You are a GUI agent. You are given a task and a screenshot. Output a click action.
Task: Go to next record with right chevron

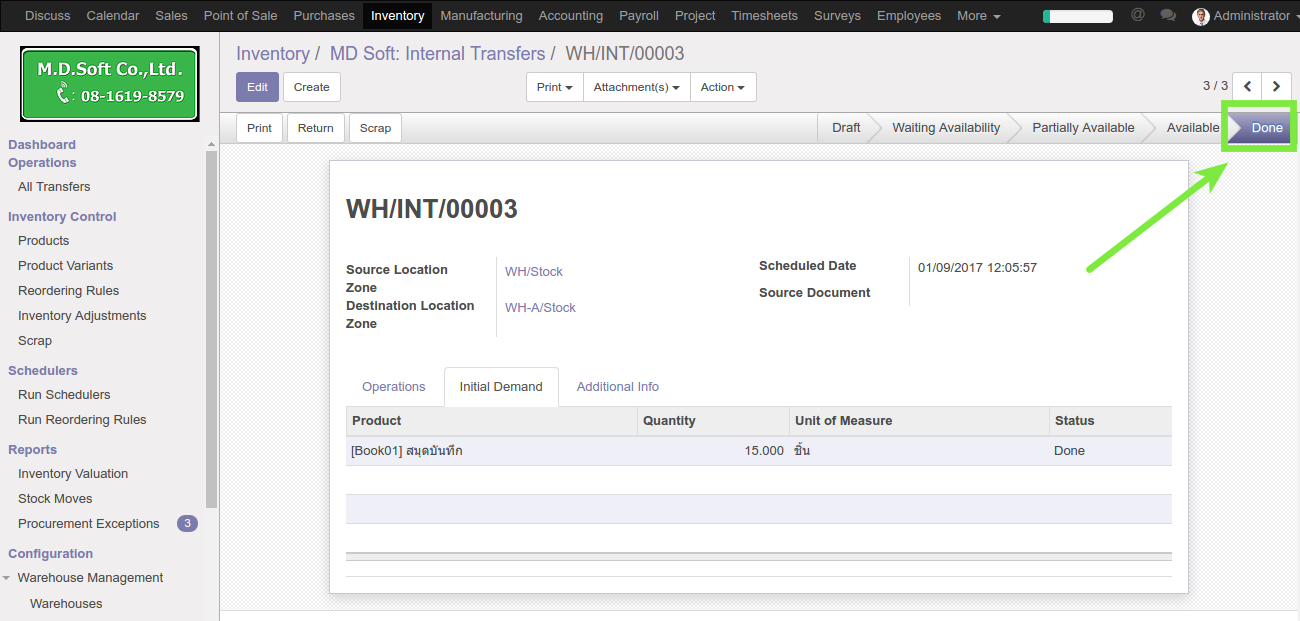tap(1276, 87)
